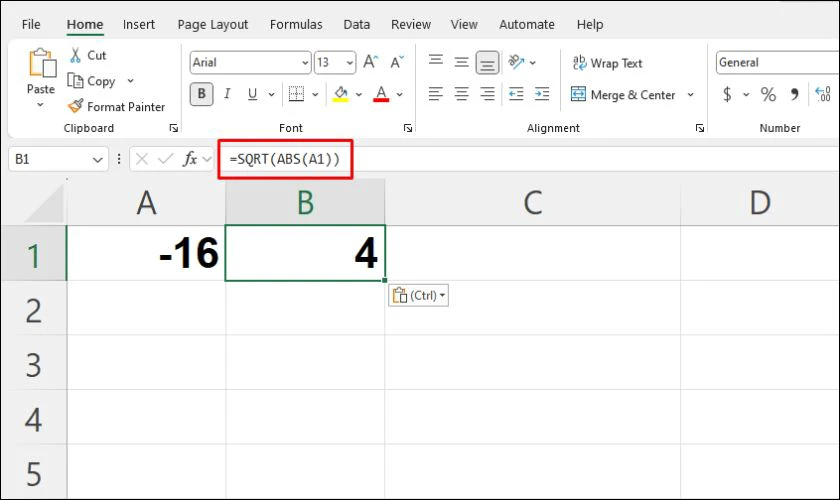
Task: Toggle Underline formatting
Action: click(252, 94)
